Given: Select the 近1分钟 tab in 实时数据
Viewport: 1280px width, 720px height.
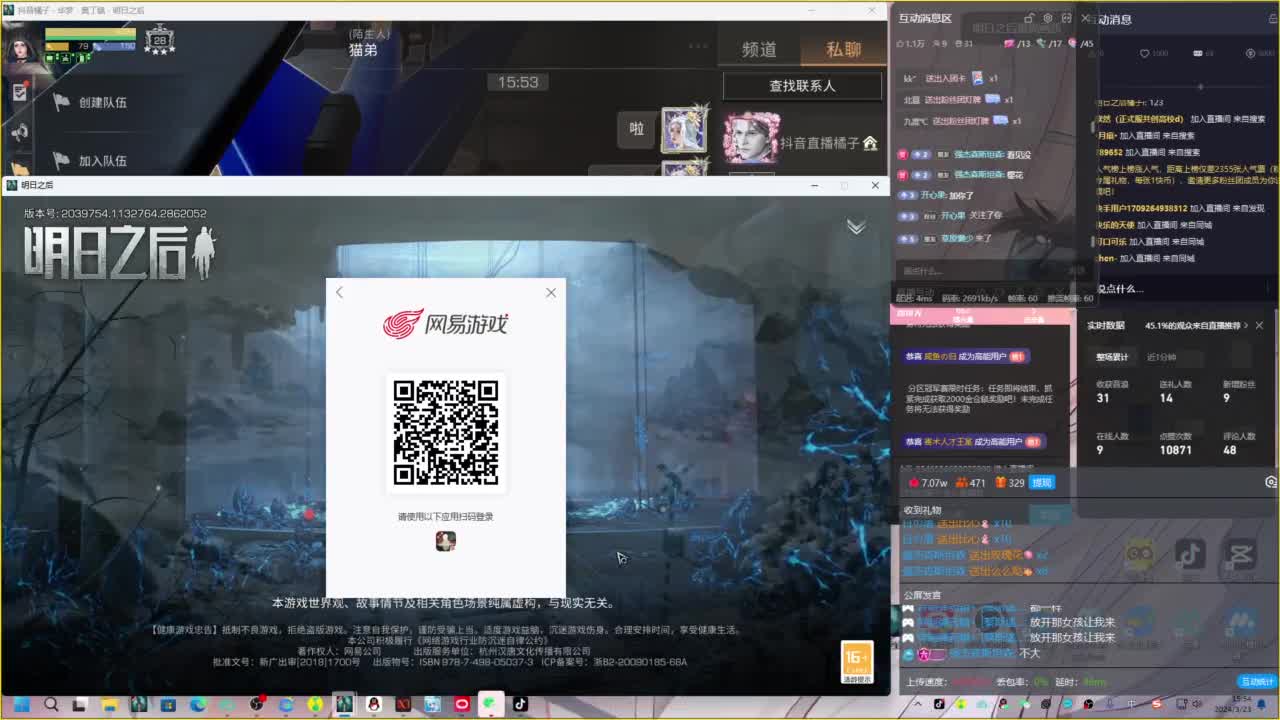Looking at the screenshot, I should click(1161, 357).
